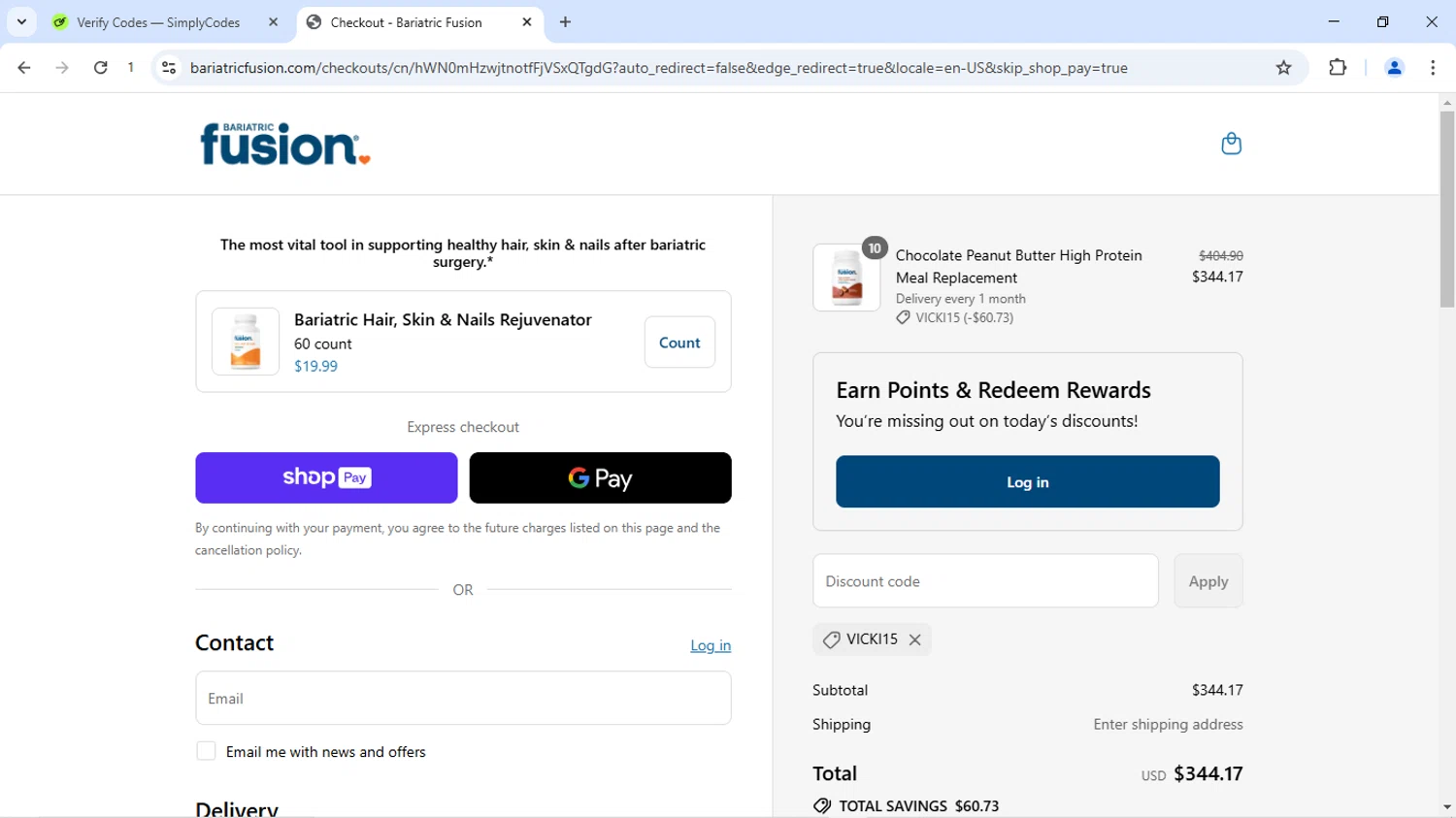The height and width of the screenshot is (818, 1456).
Task: Click the Delivery every 1 month text
Action: (x=960, y=299)
